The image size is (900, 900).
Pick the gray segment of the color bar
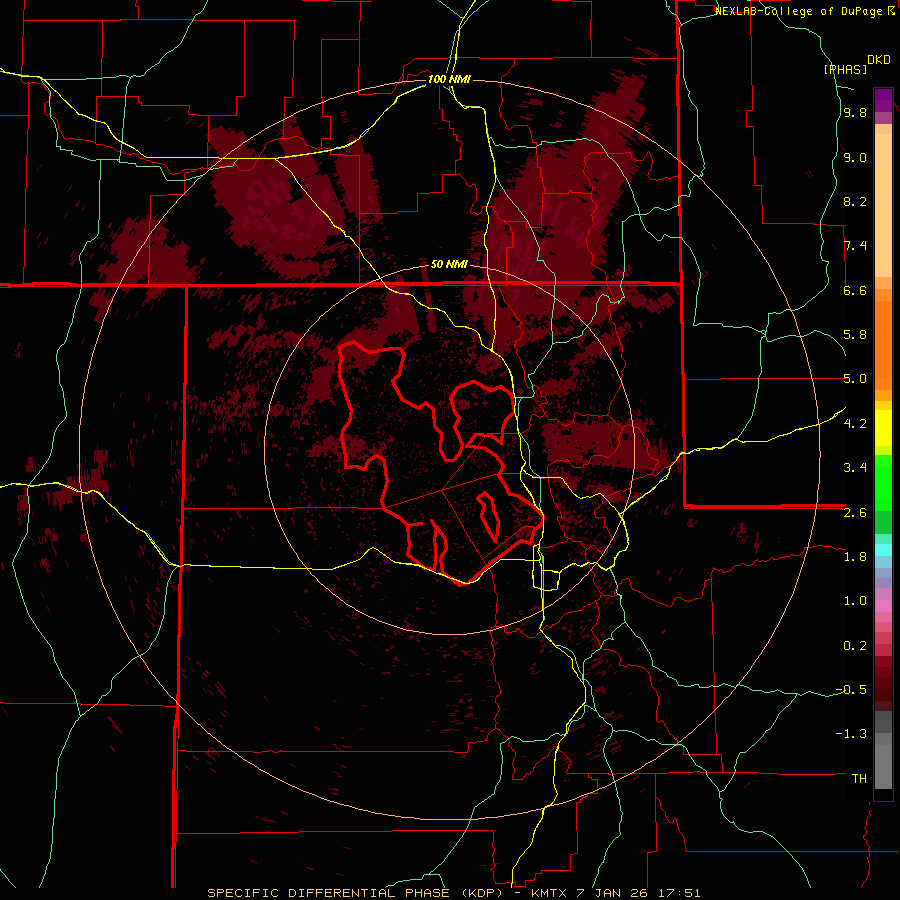tap(883, 752)
